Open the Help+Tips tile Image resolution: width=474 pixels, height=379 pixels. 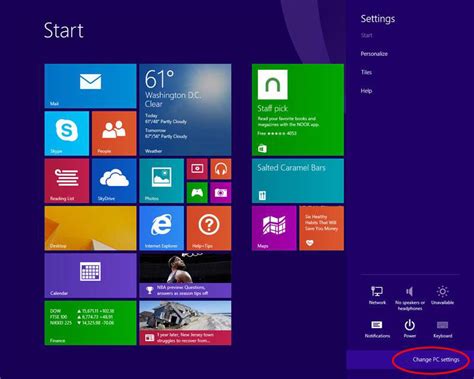pyautogui.click(x=209, y=228)
